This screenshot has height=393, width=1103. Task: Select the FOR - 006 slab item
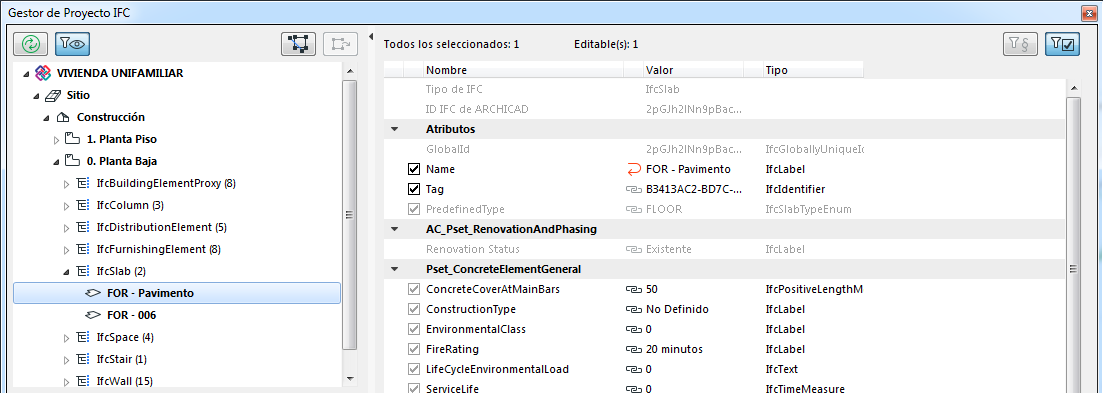point(132,315)
